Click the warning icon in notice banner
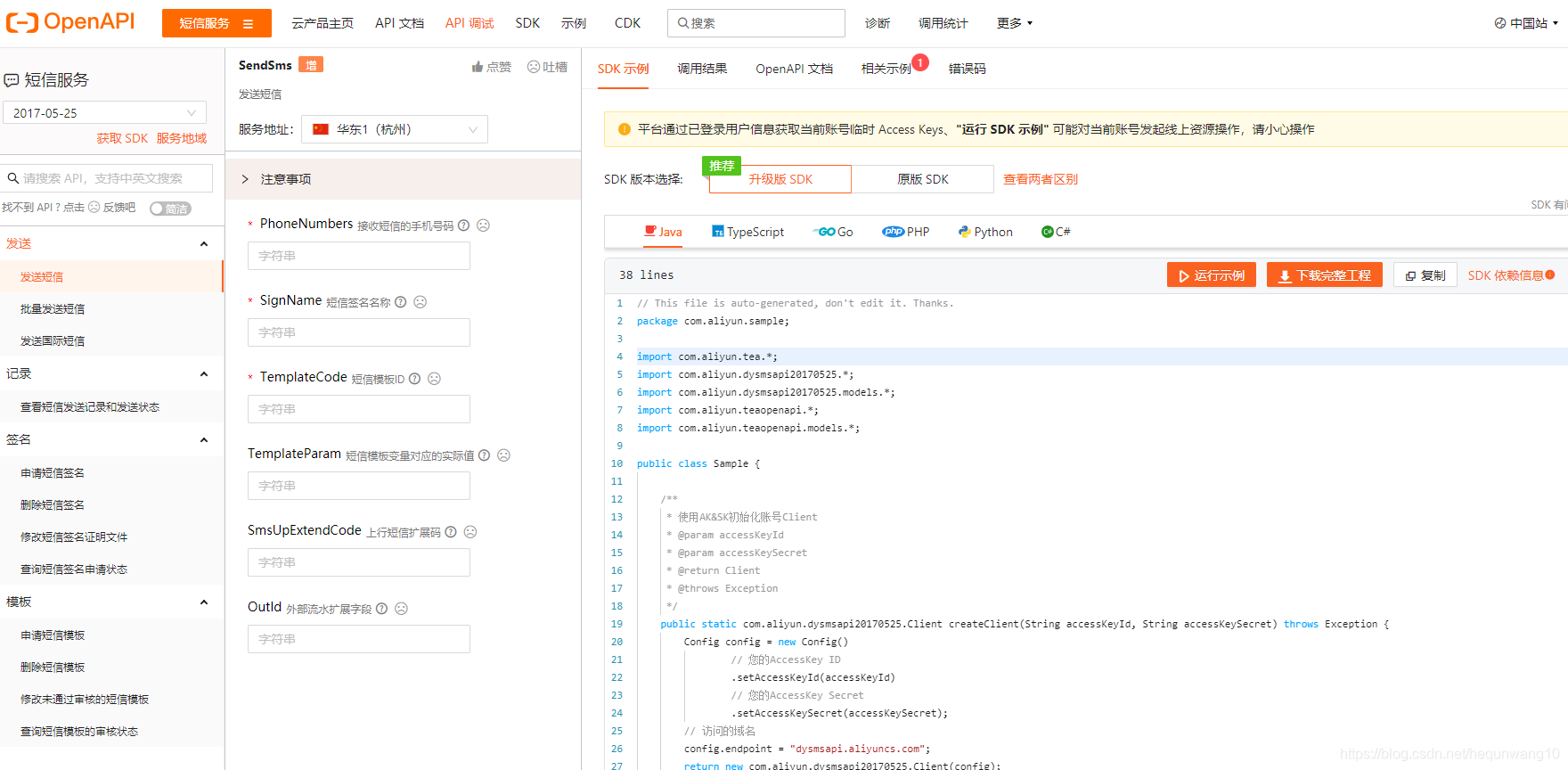The width and height of the screenshot is (1568, 770). [x=624, y=129]
